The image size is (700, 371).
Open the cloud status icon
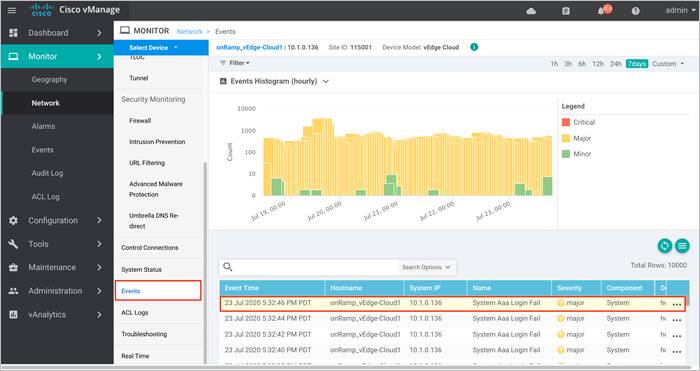(x=531, y=11)
